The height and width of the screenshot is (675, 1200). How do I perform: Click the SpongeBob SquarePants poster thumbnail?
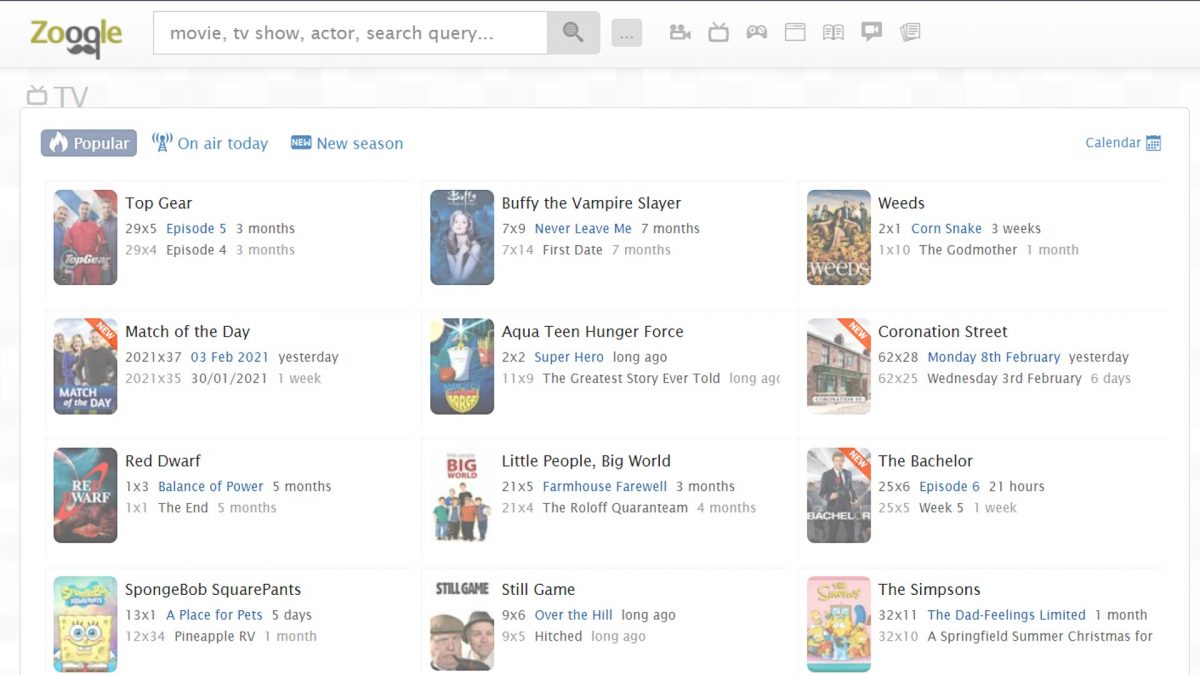point(85,624)
